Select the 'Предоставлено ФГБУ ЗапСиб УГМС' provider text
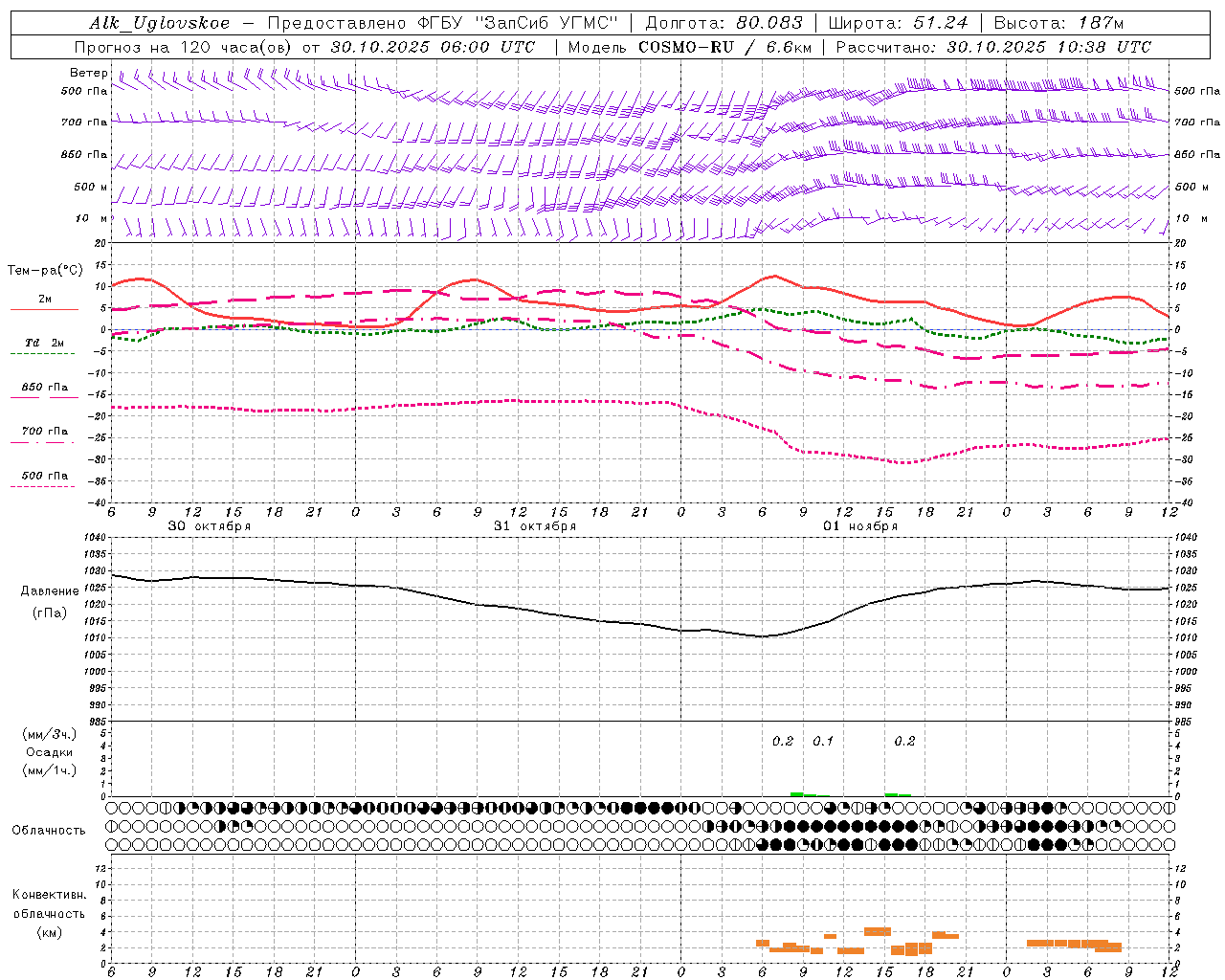This screenshot has height=980, width=1225. 443,23
